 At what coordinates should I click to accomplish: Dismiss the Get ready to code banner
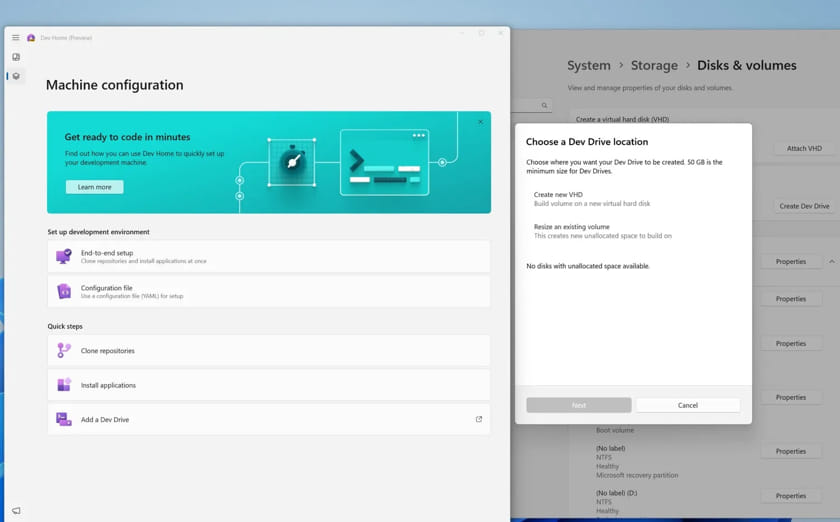coord(481,122)
